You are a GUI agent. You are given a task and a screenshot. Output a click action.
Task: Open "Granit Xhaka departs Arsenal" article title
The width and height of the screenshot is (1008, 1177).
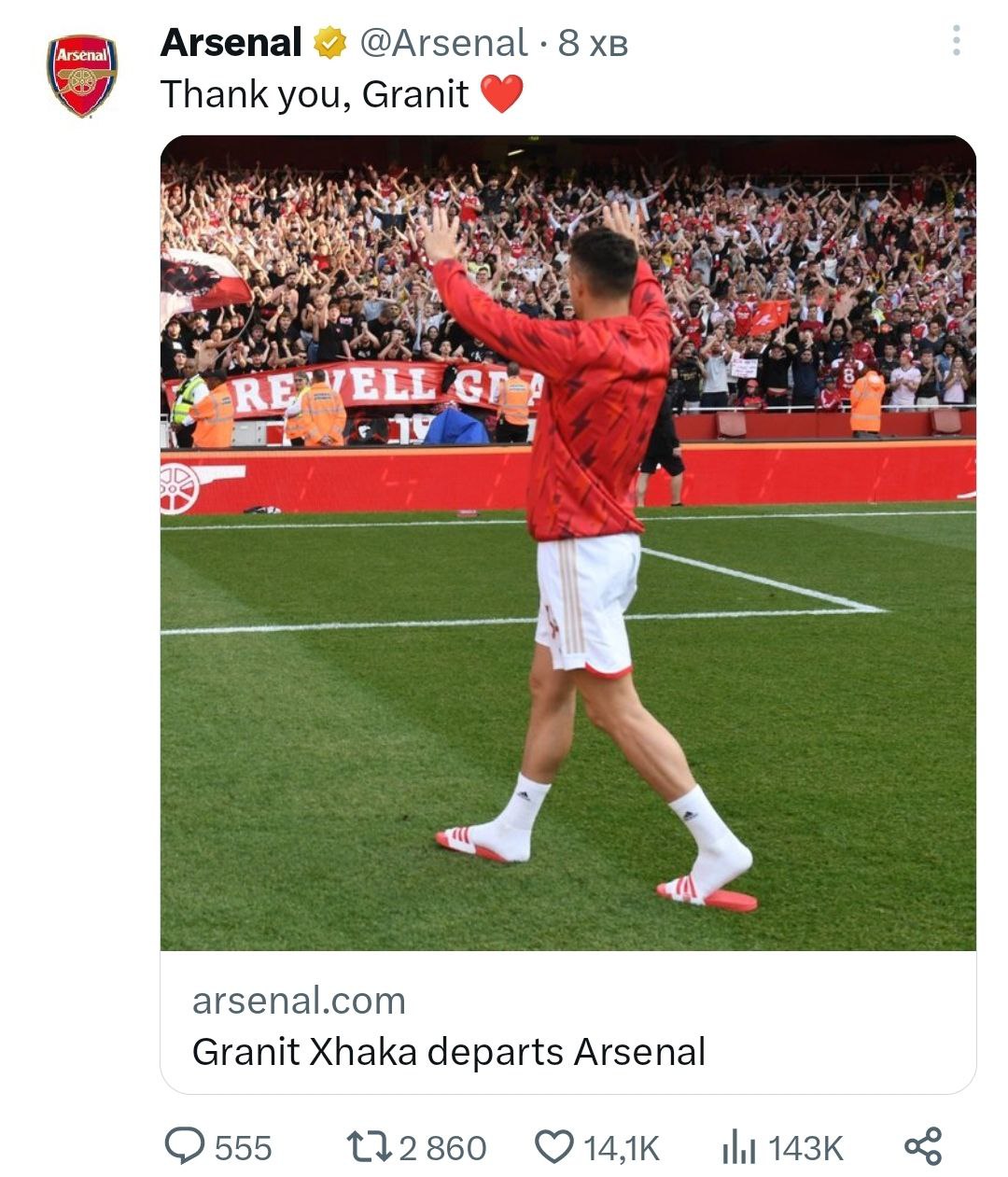tap(448, 1052)
